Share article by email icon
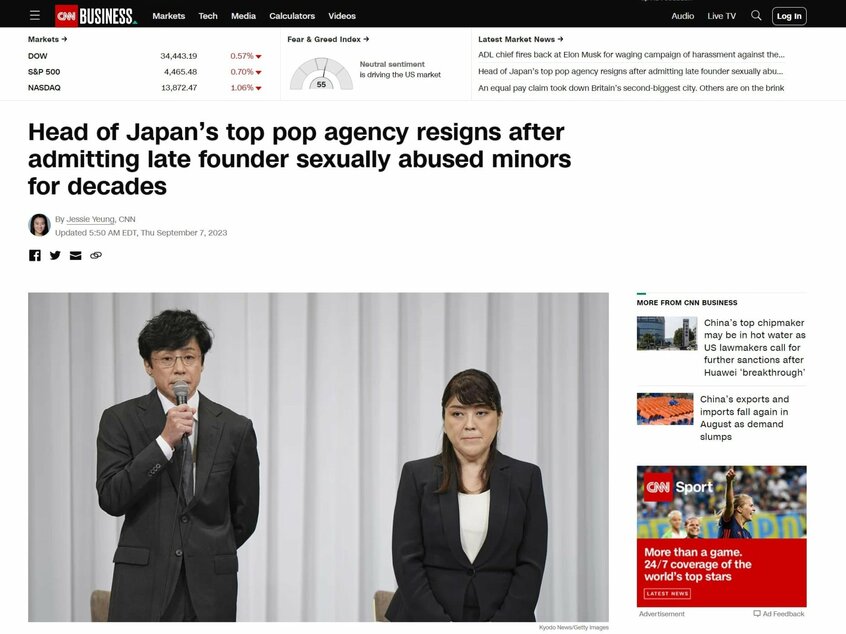Image resolution: width=846 pixels, height=634 pixels. tap(76, 256)
